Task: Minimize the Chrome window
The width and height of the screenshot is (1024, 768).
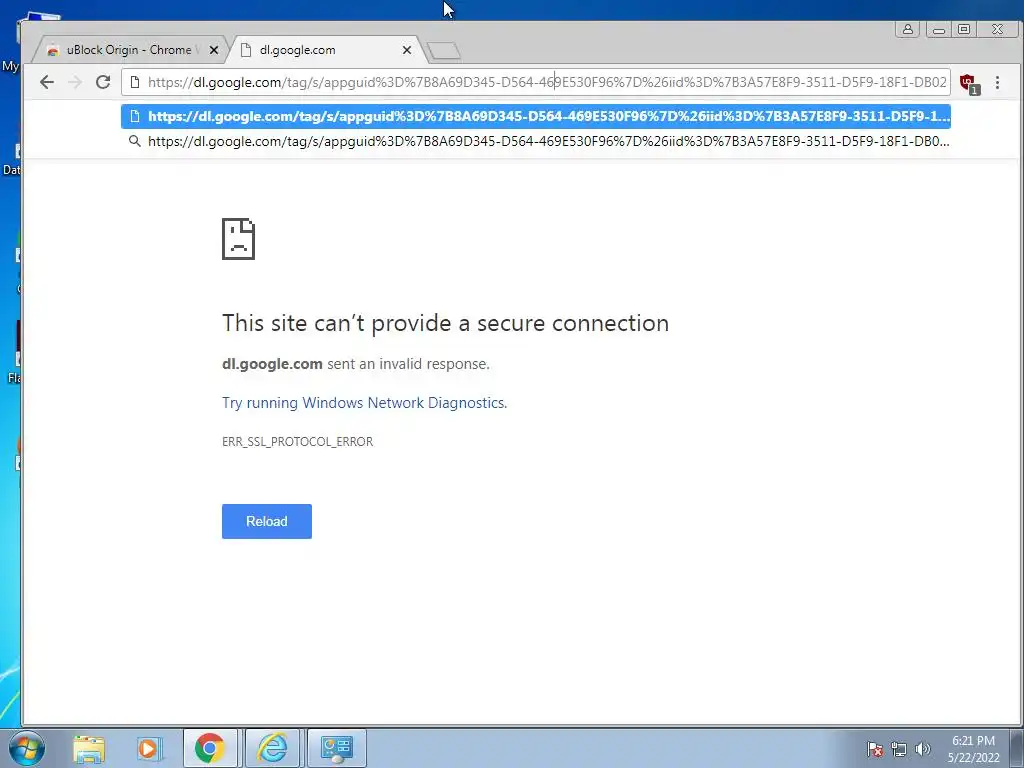Action: coord(938,29)
